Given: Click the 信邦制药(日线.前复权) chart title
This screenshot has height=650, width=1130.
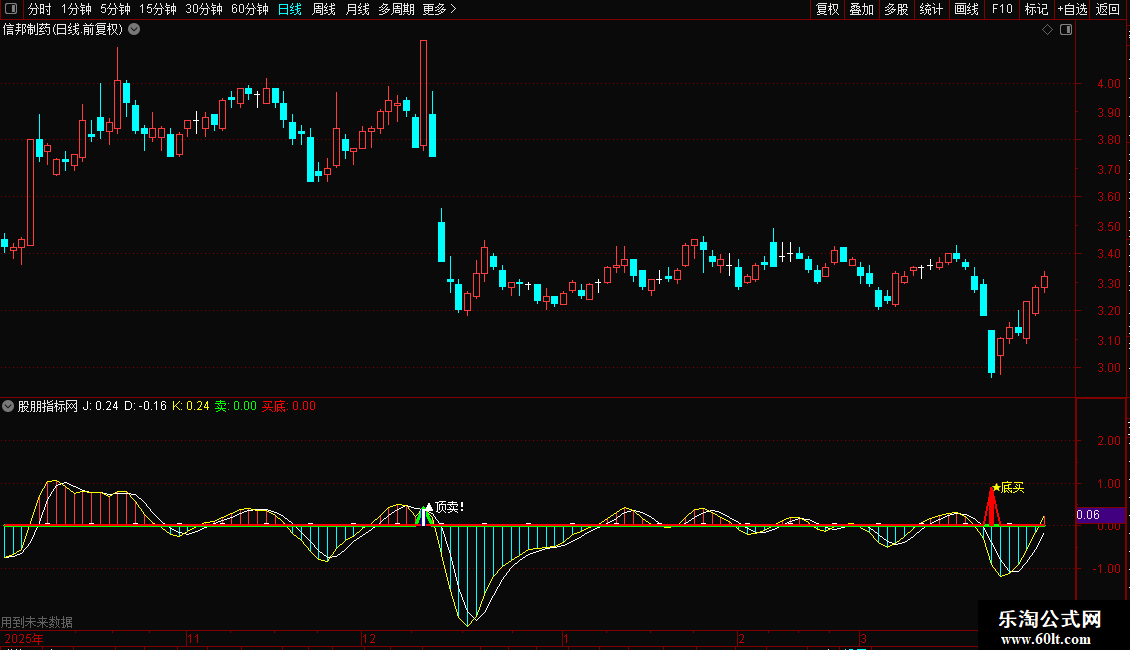Looking at the screenshot, I should tap(63, 30).
